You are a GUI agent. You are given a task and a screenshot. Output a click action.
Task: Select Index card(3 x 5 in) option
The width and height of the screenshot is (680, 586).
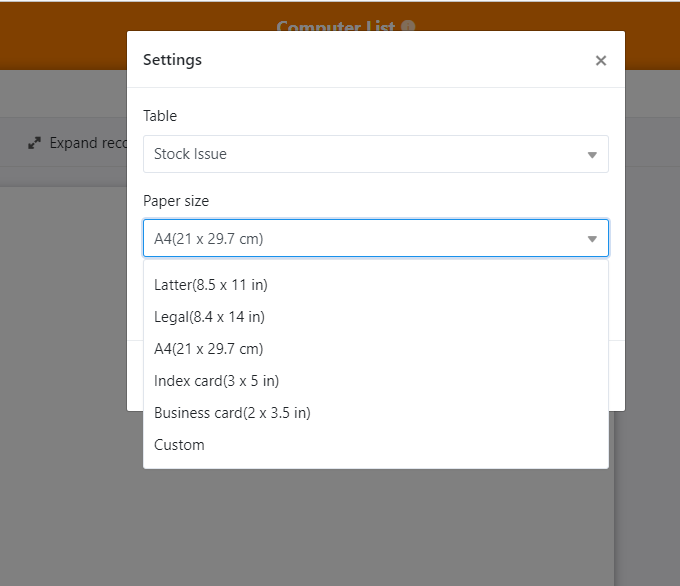pyautogui.click(x=216, y=381)
